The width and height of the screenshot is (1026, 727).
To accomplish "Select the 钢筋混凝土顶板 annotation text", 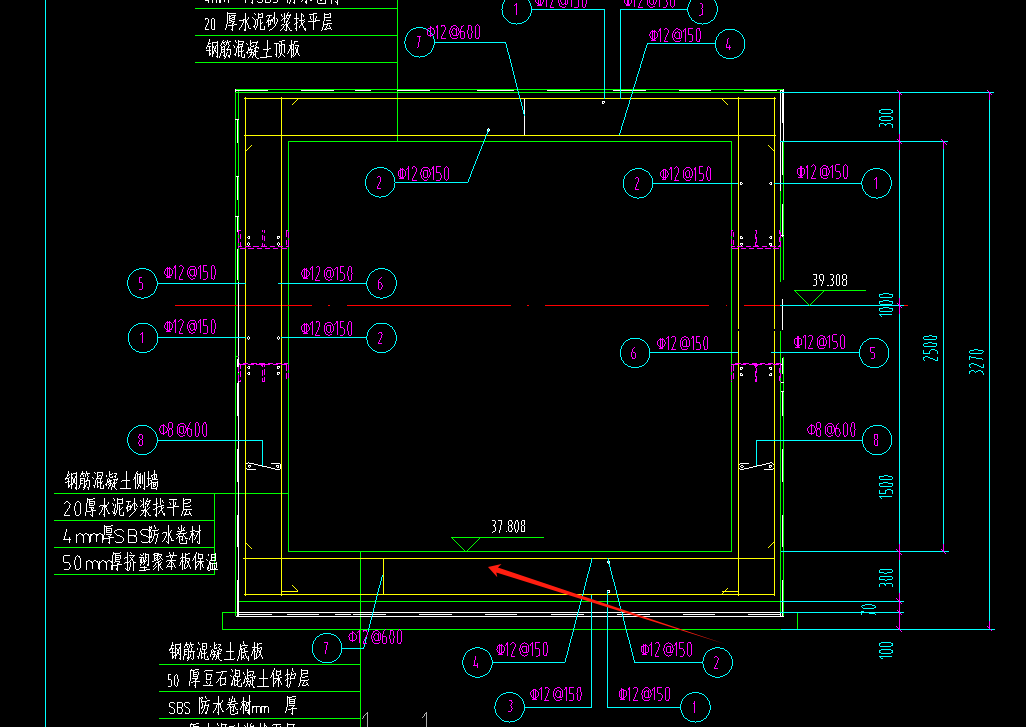I will (x=253, y=49).
